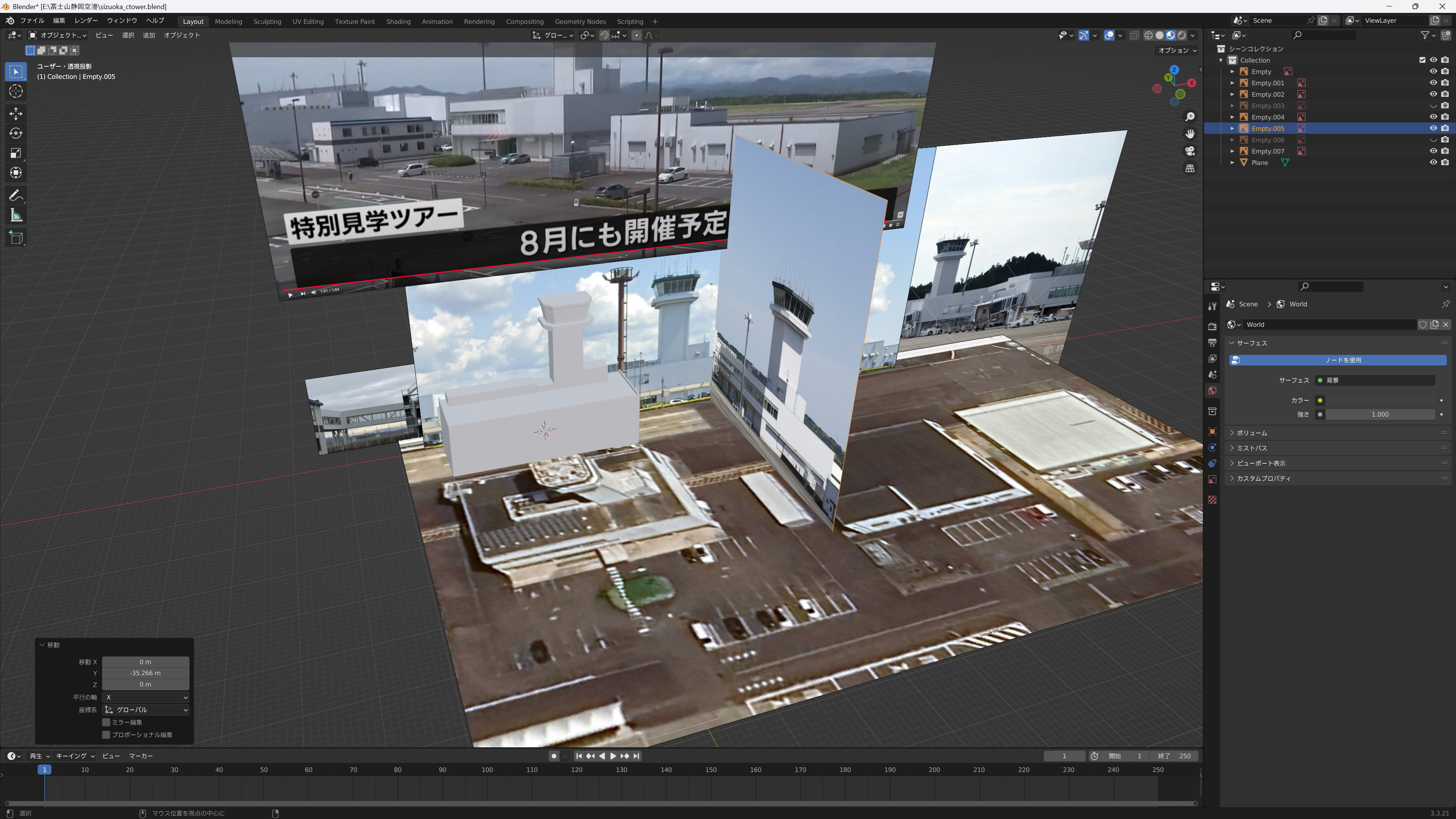
Task: Click the viewport pan hand icon
Action: [1190, 134]
